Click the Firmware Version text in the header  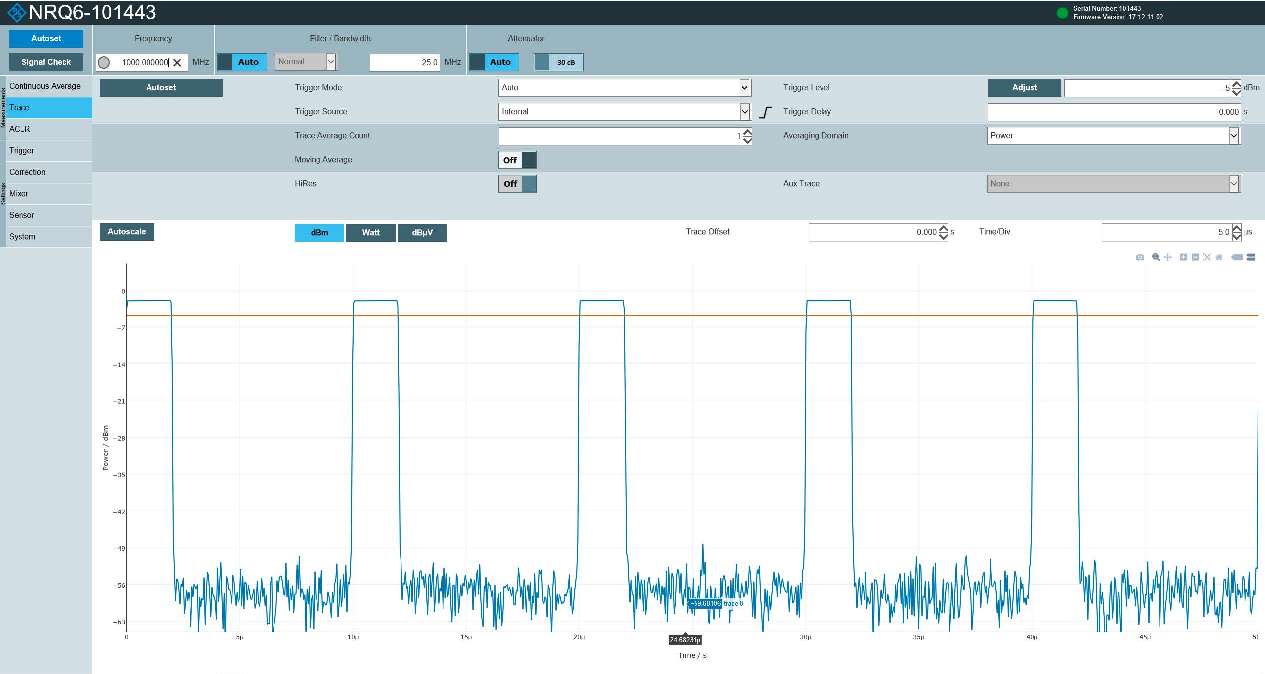coord(1118,17)
